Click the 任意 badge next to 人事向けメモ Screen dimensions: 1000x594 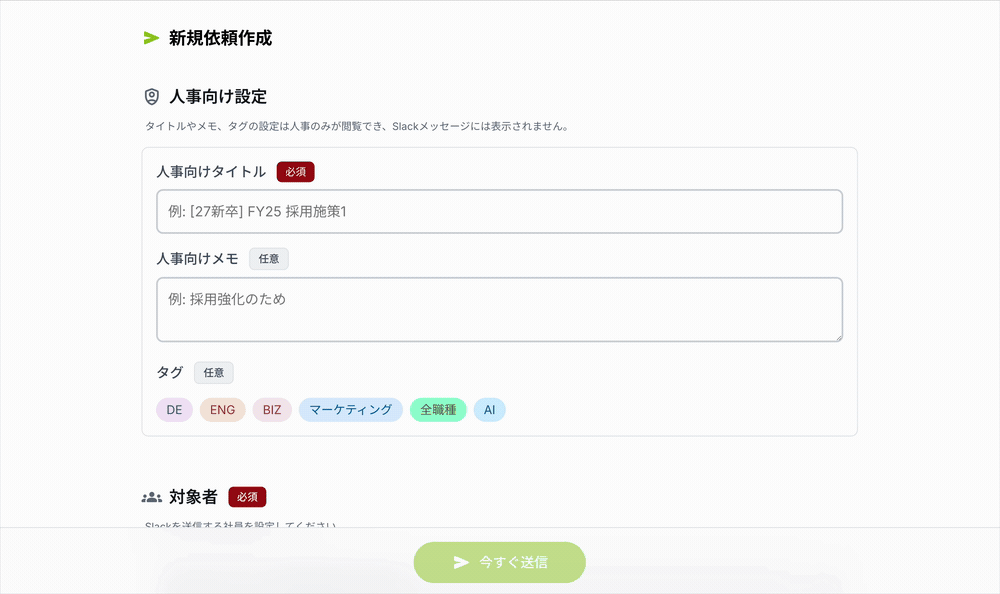click(268, 258)
